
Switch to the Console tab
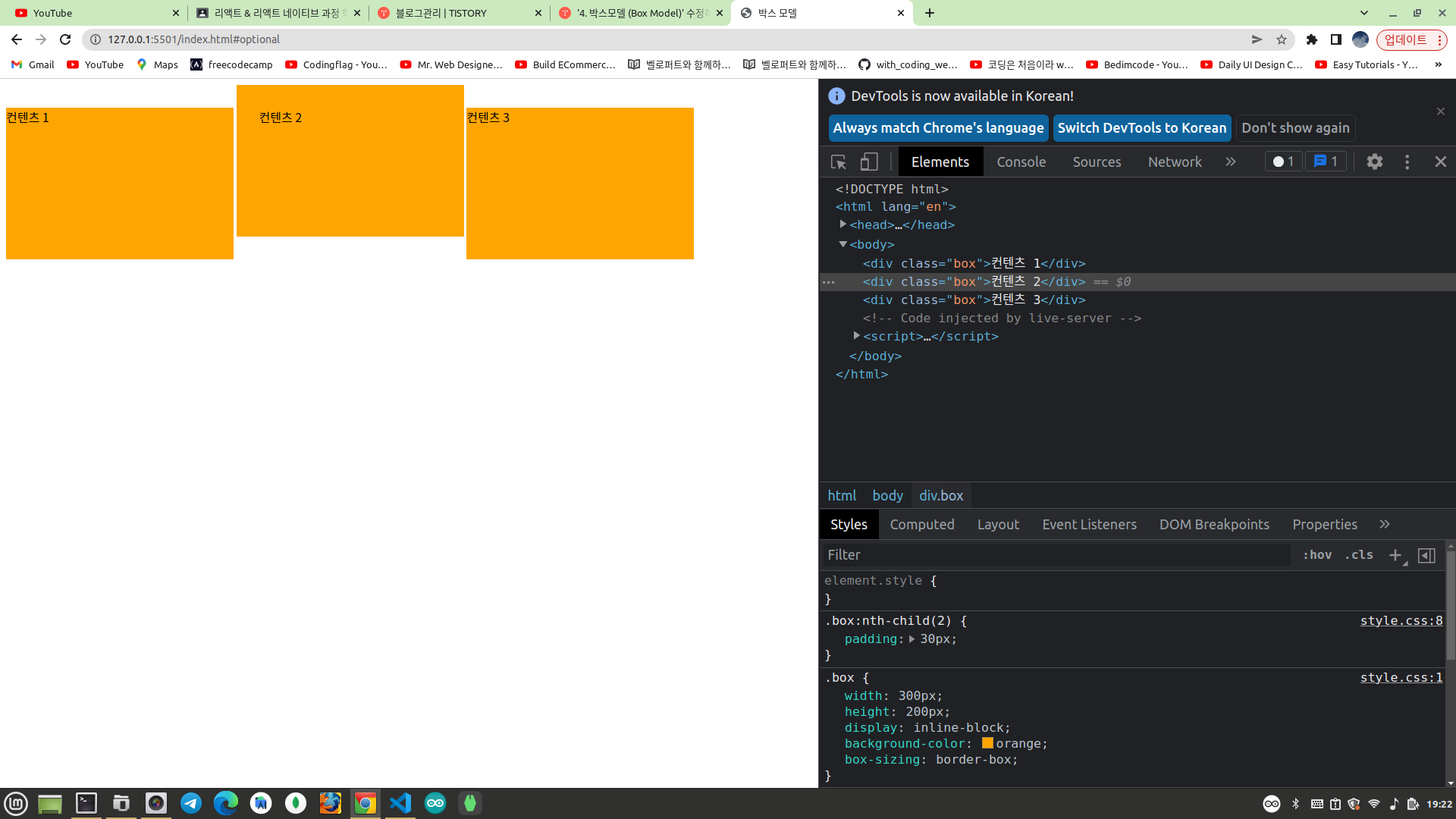click(x=1021, y=162)
